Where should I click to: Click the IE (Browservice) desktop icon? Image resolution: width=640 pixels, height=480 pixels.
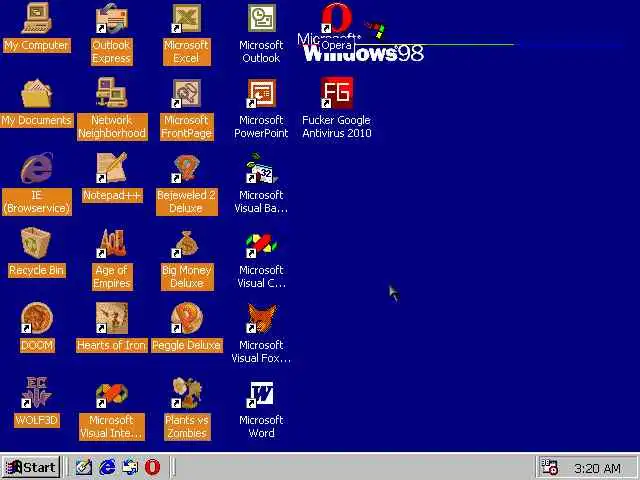pyautogui.click(x=36, y=168)
